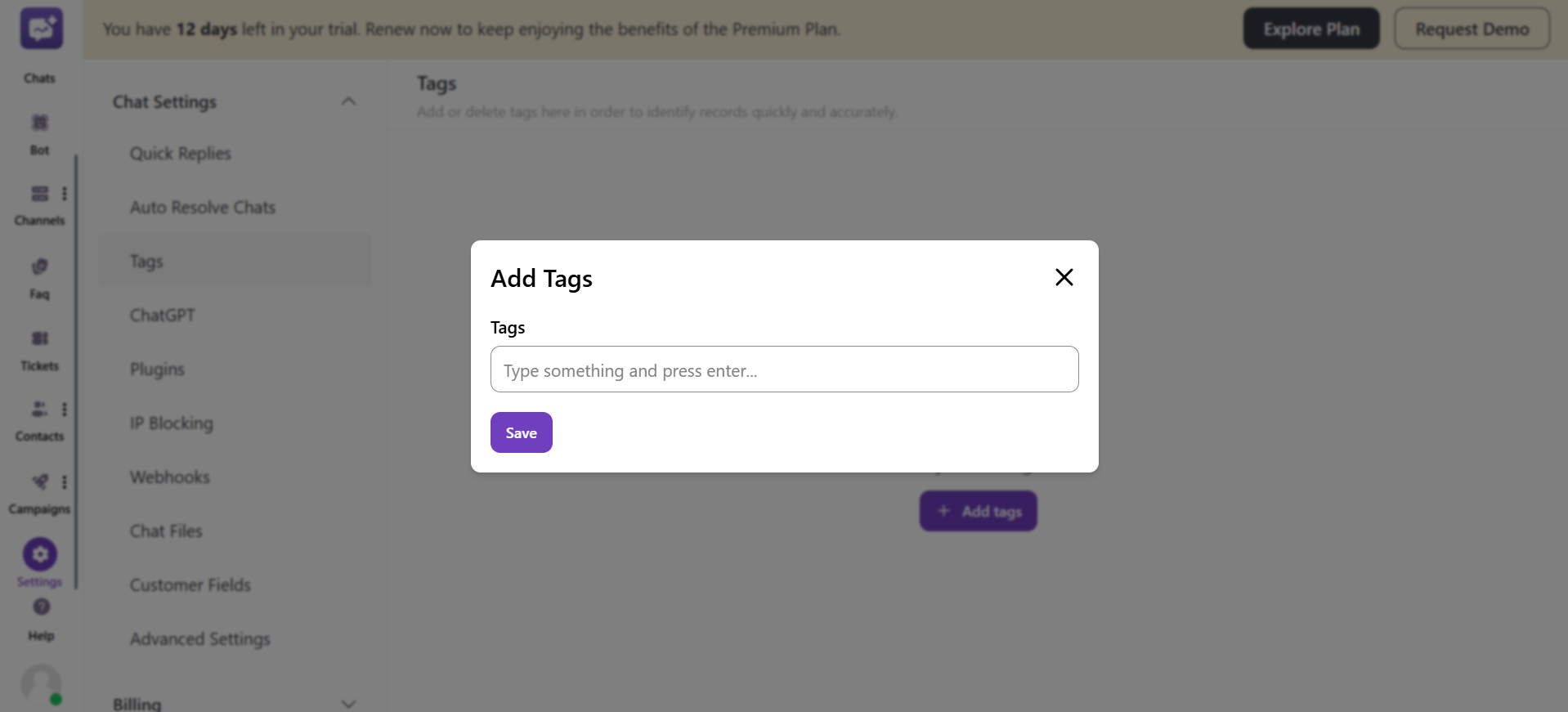Click Request Demo
Image resolution: width=1568 pixels, height=712 pixels.
[x=1472, y=28]
